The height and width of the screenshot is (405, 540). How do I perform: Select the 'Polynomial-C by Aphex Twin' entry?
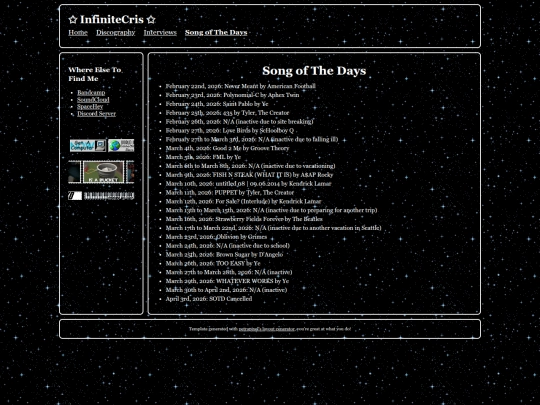(232, 95)
